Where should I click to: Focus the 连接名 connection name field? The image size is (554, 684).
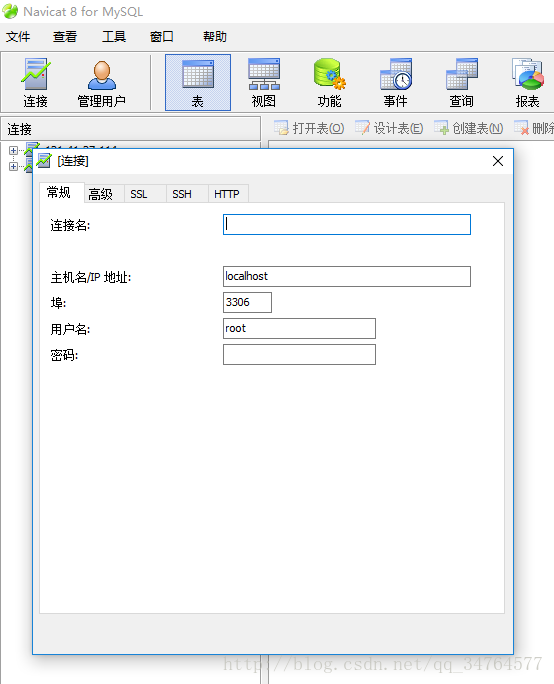click(x=347, y=224)
